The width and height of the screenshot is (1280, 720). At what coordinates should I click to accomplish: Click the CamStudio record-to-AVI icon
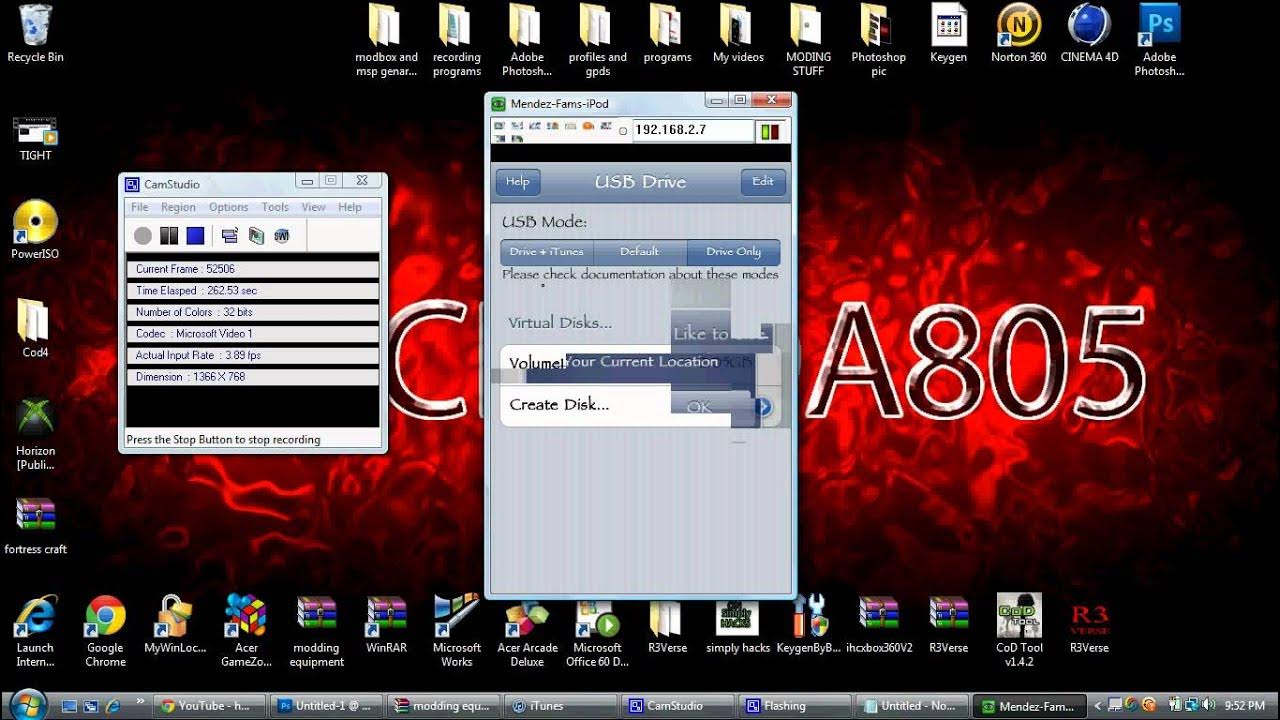(x=256, y=236)
